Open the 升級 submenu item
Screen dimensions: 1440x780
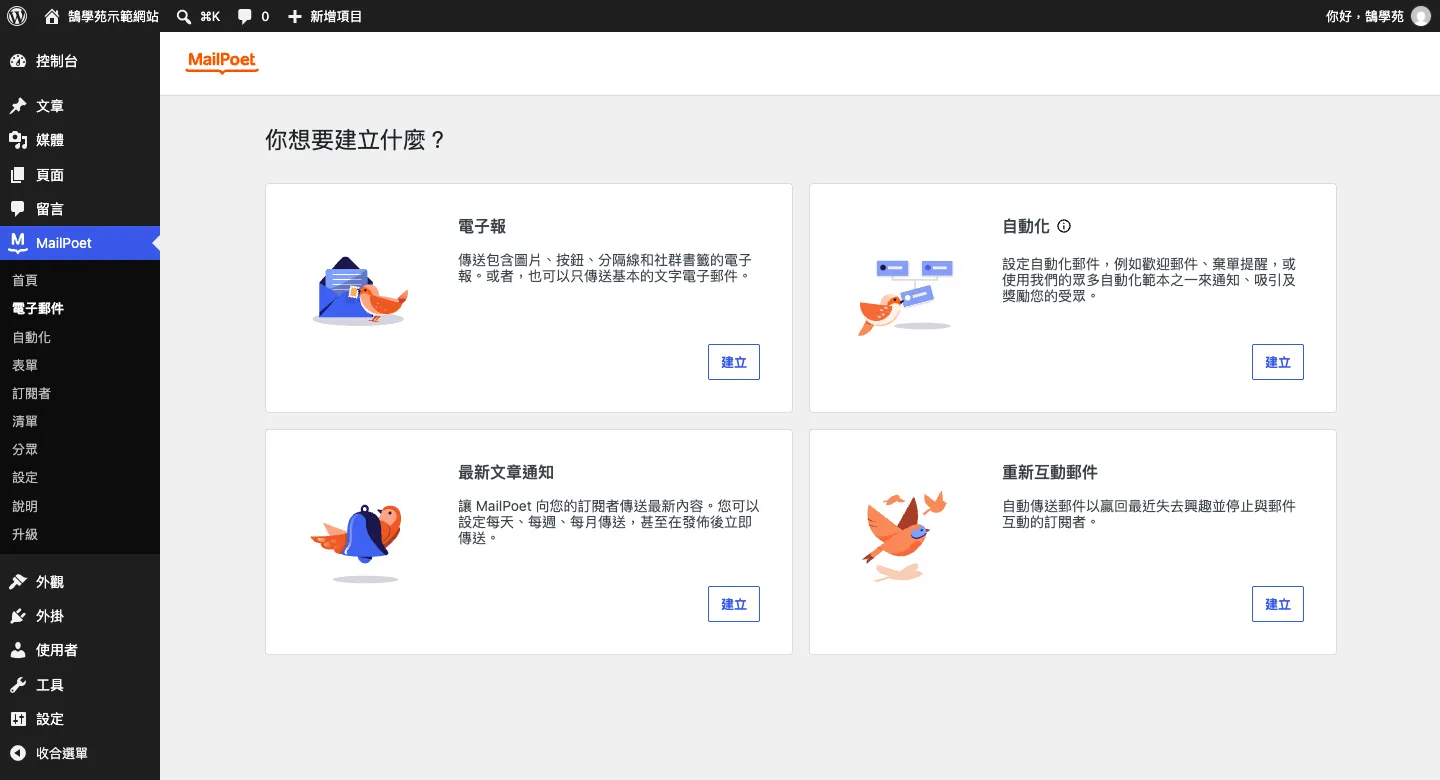pyautogui.click(x=25, y=534)
